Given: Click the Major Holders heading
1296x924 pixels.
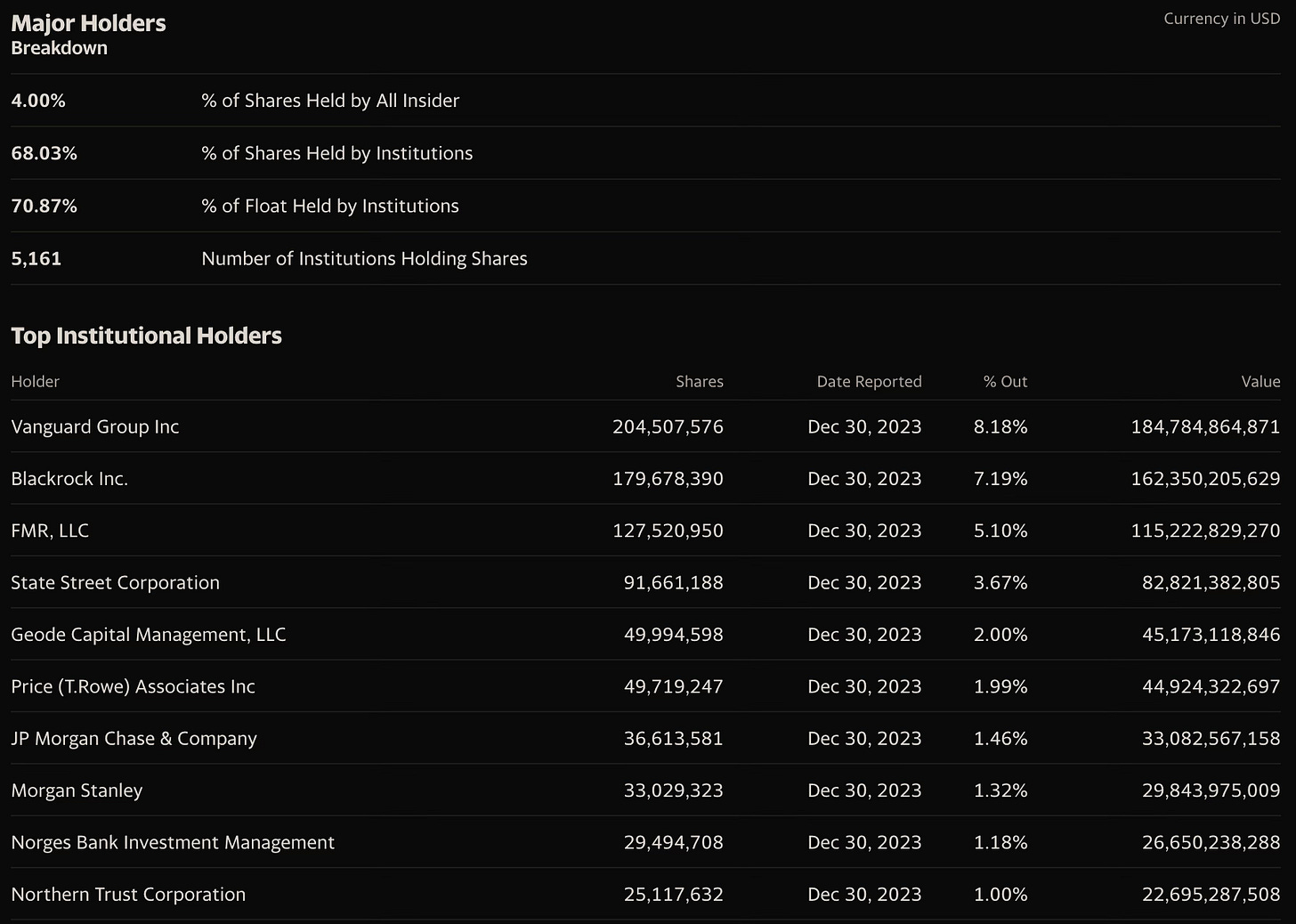Looking at the screenshot, I should click(88, 23).
